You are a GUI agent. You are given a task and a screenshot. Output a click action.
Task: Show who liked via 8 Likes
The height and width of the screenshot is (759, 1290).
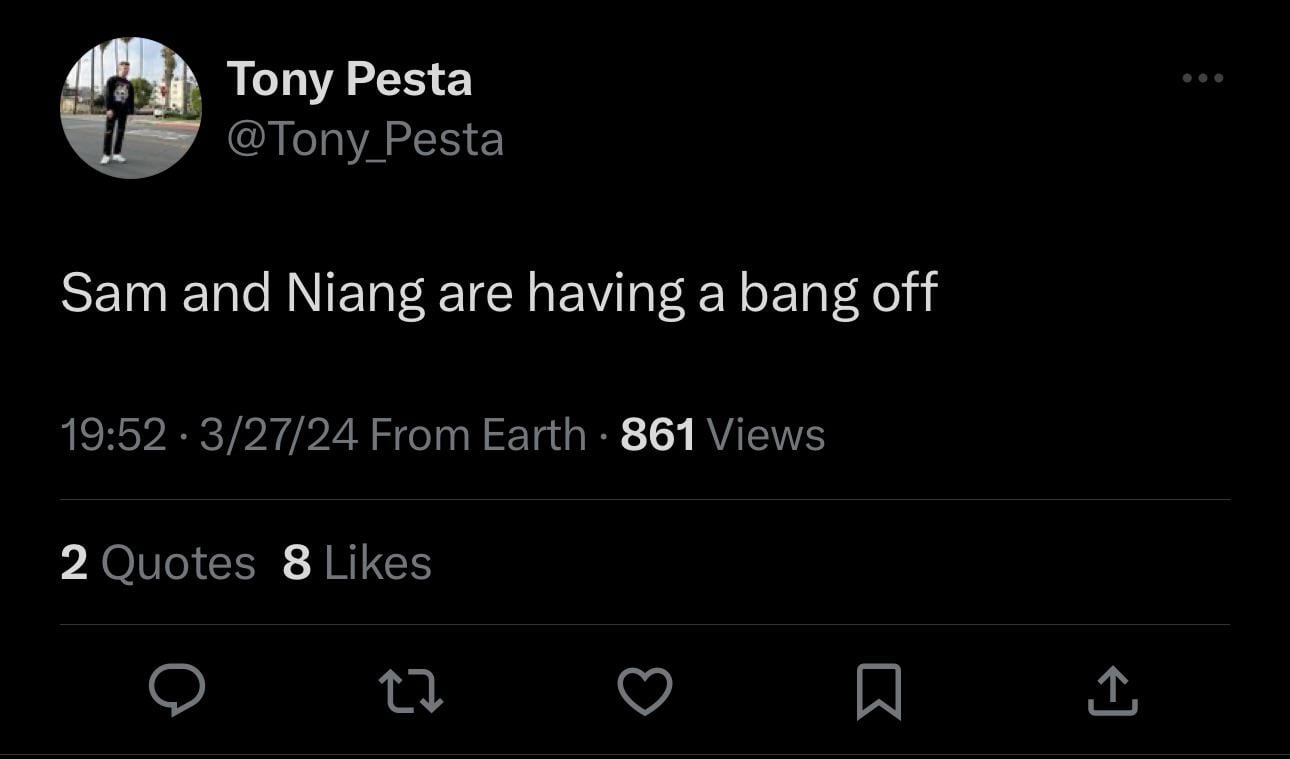[357, 563]
